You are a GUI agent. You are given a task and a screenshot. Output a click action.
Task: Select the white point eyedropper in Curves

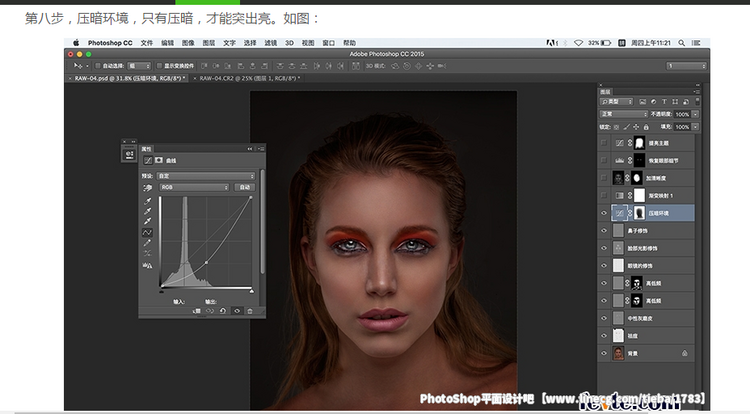click(x=148, y=220)
